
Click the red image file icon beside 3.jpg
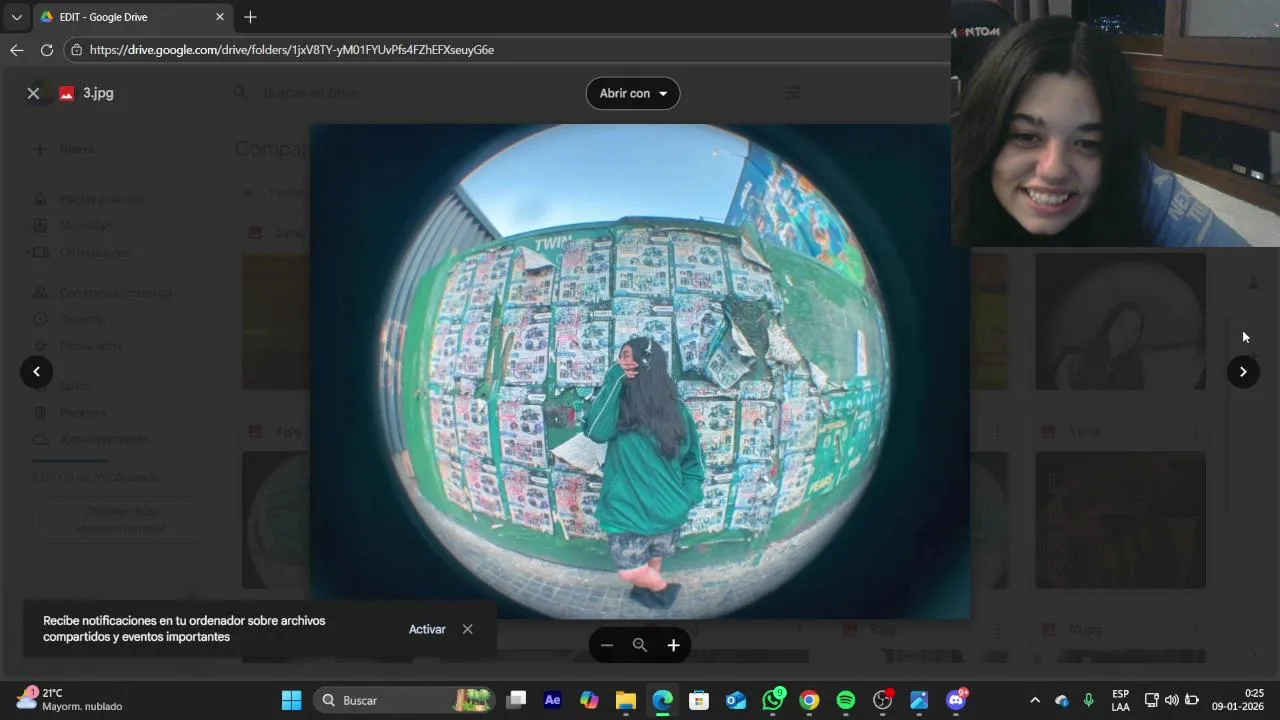click(x=67, y=93)
